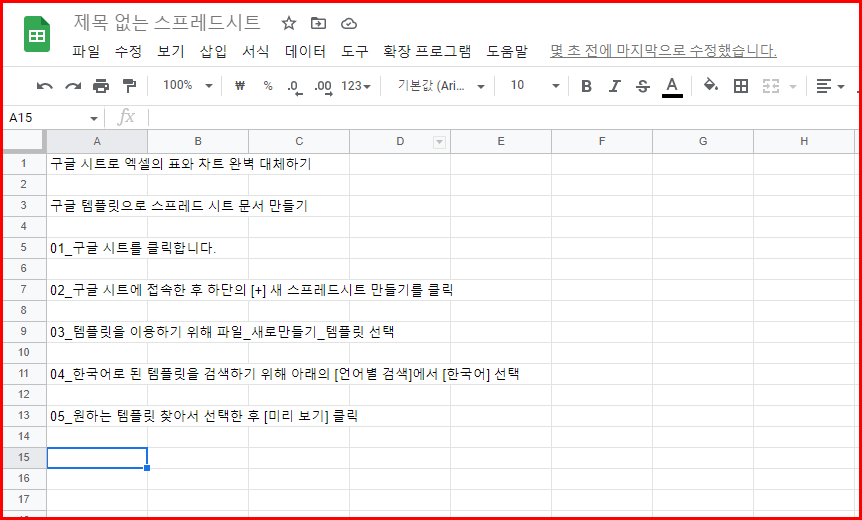Open the 보기 menu

170,52
